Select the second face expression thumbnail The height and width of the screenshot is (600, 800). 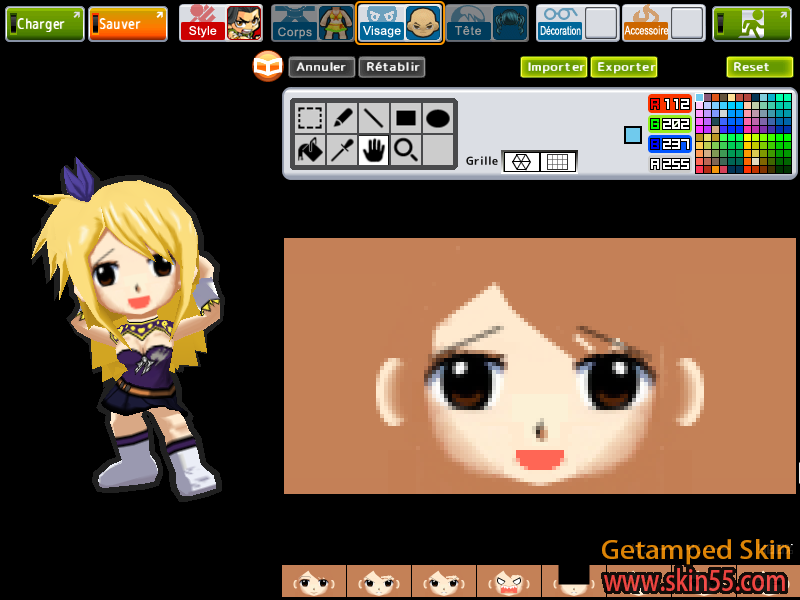pos(379,581)
